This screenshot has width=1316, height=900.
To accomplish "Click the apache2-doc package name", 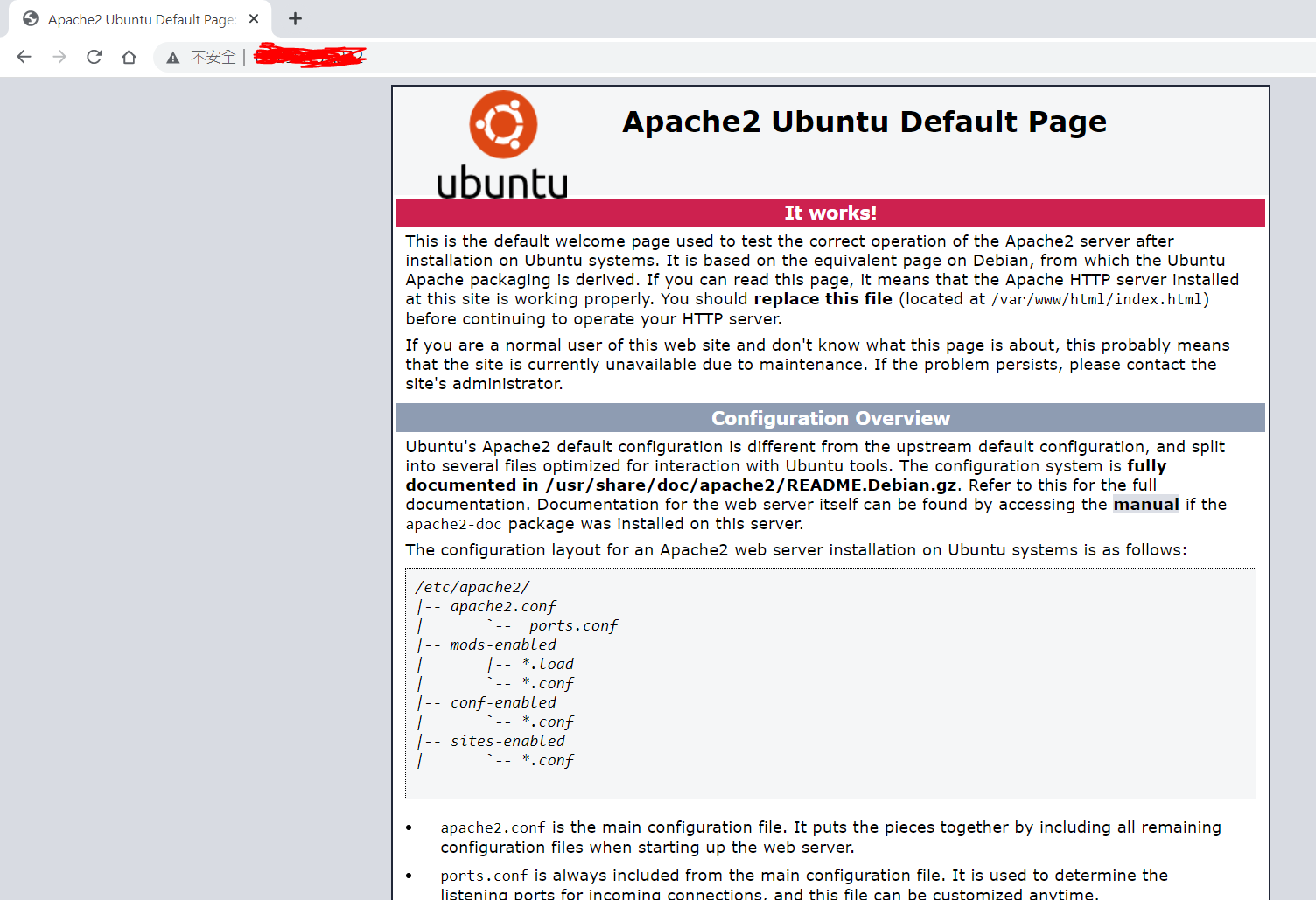I will click(453, 525).
